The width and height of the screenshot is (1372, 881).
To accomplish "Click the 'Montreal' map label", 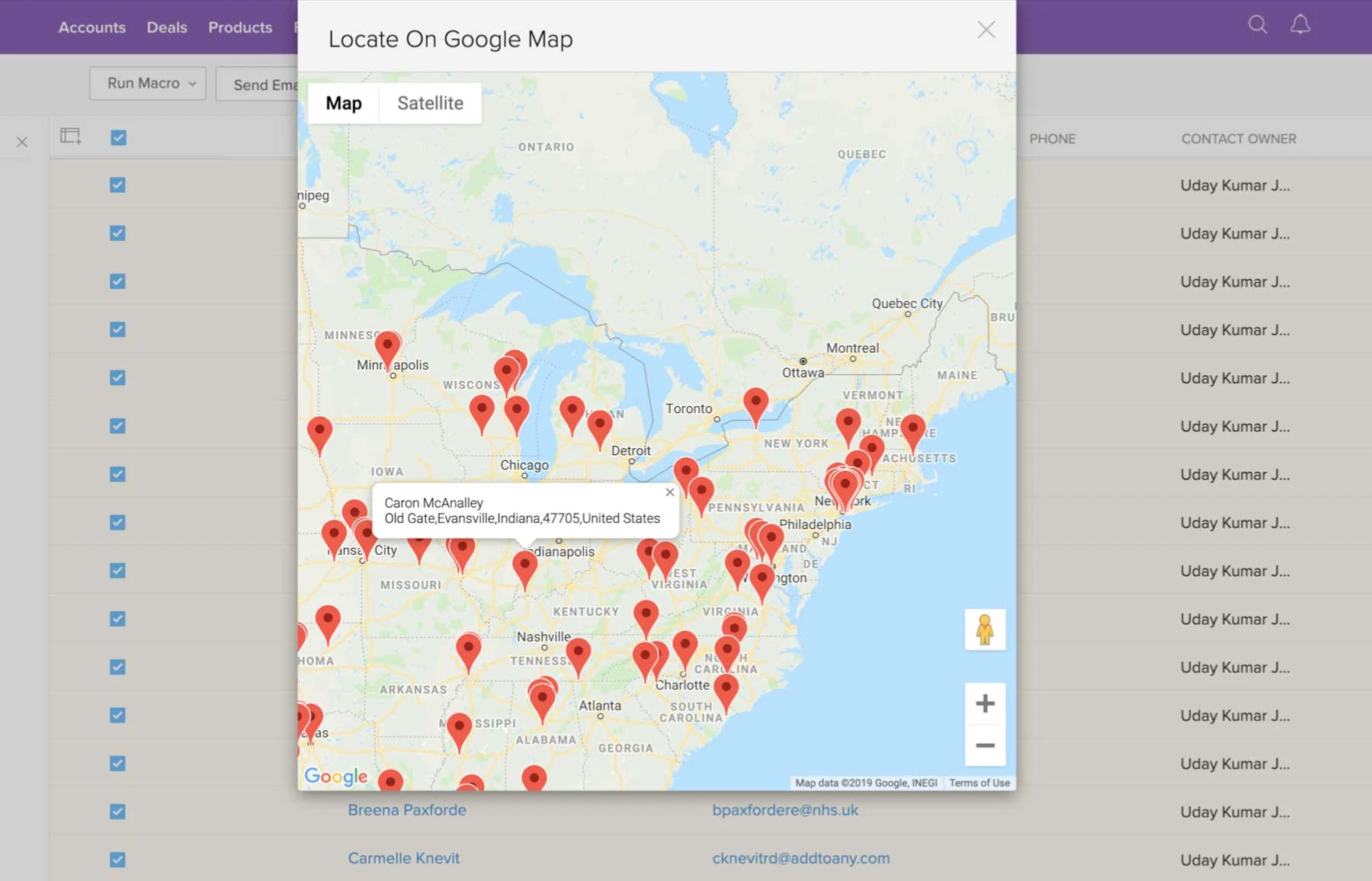I will 853,348.
